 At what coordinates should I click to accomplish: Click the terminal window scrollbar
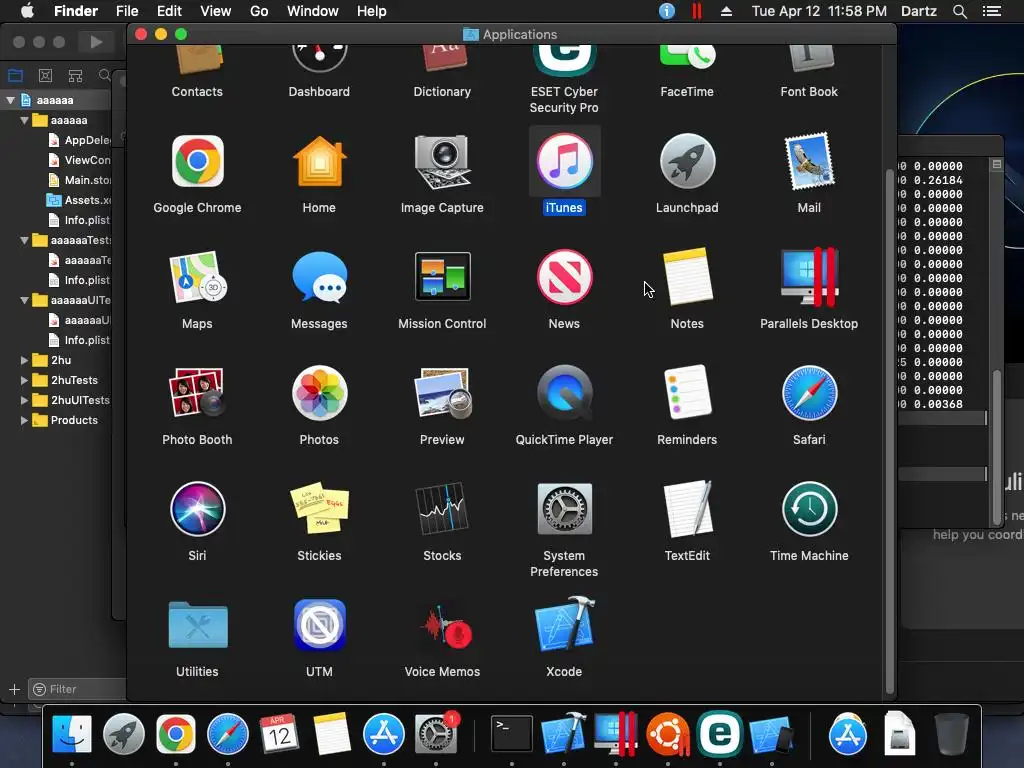[997, 447]
